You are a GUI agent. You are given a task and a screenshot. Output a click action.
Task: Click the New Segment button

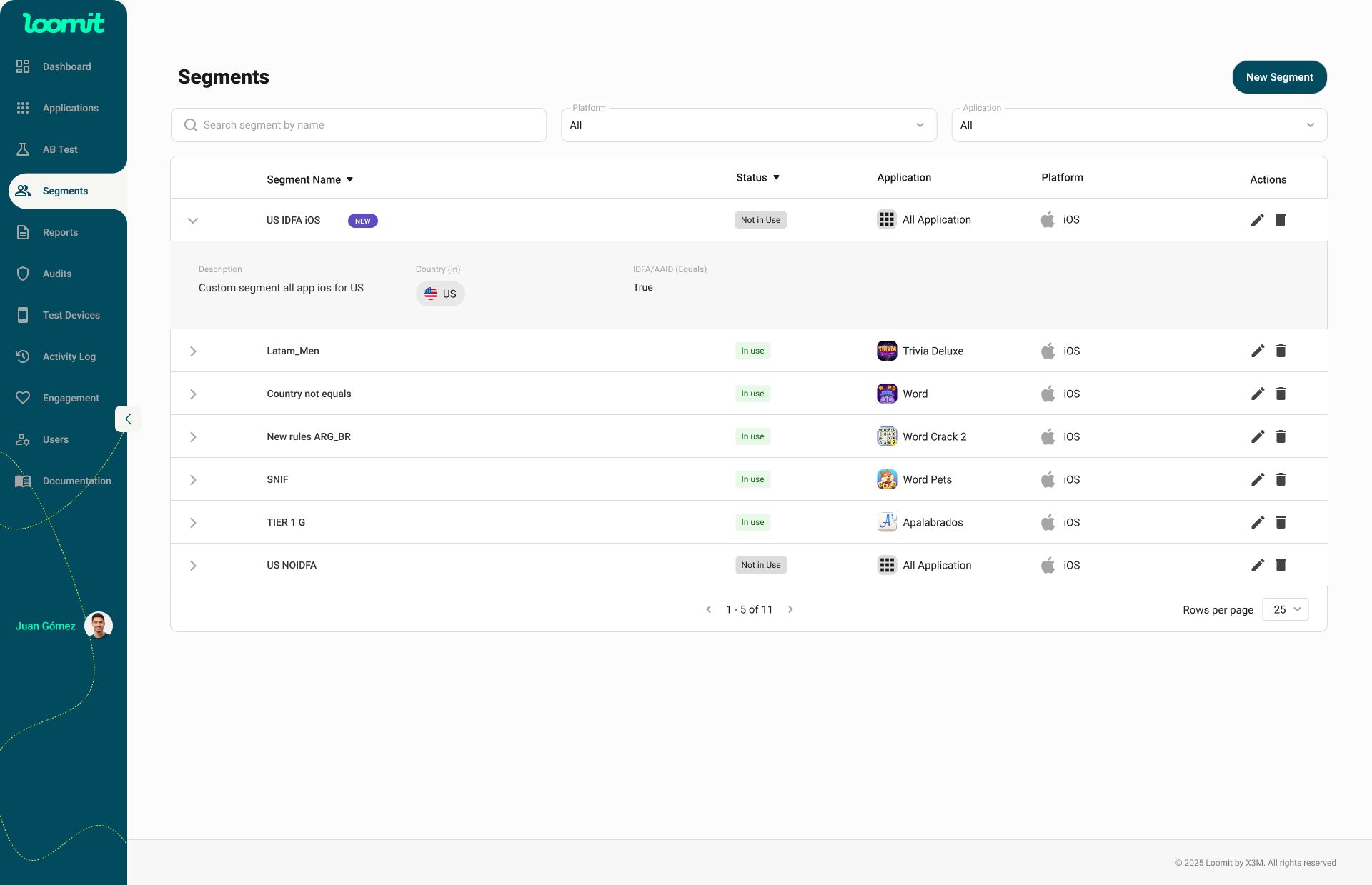1279,77
